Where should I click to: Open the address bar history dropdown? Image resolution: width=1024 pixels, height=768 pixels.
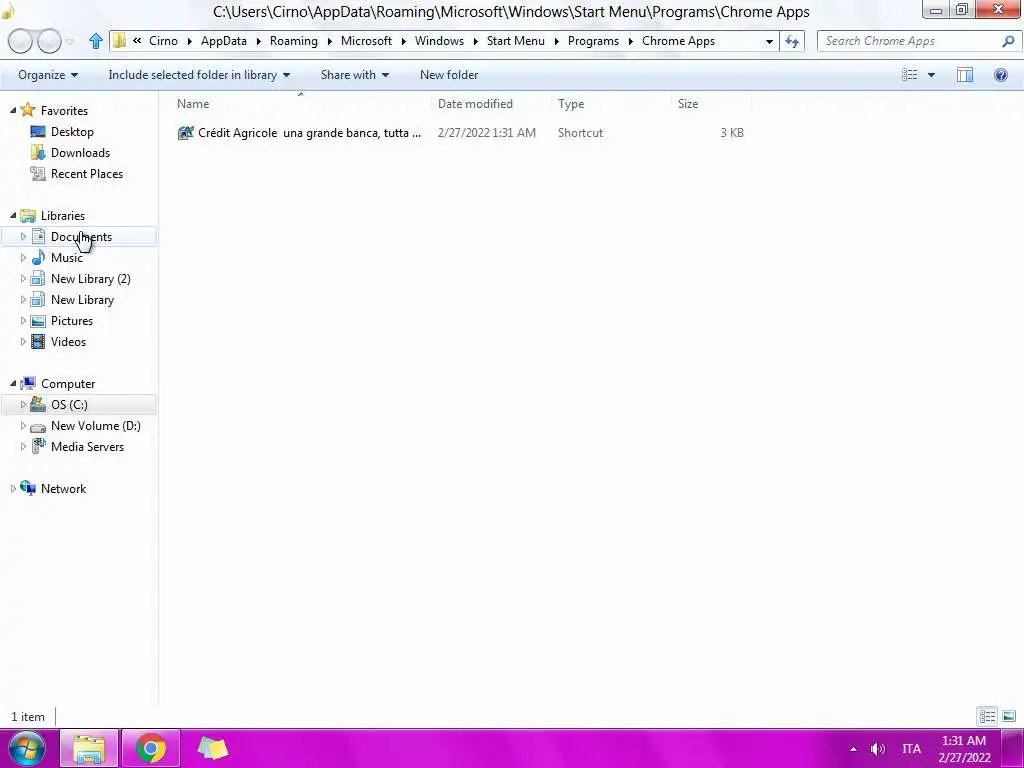click(x=769, y=41)
